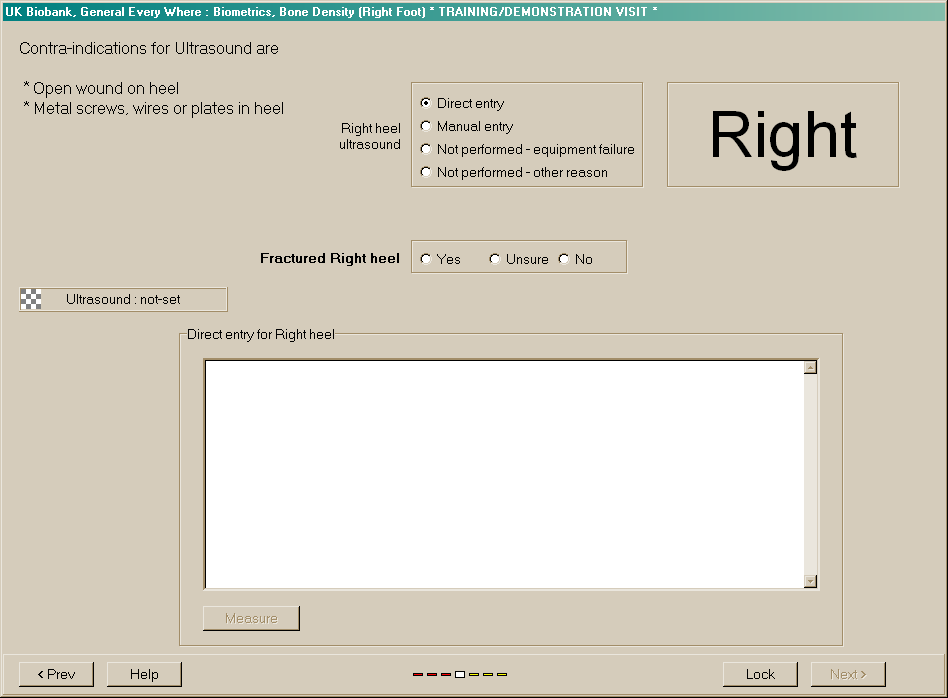This screenshot has width=948, height=698.
Task: Mark Fractured Right heel as Yes
Action: pyautogui.click(x=427, y=259)
